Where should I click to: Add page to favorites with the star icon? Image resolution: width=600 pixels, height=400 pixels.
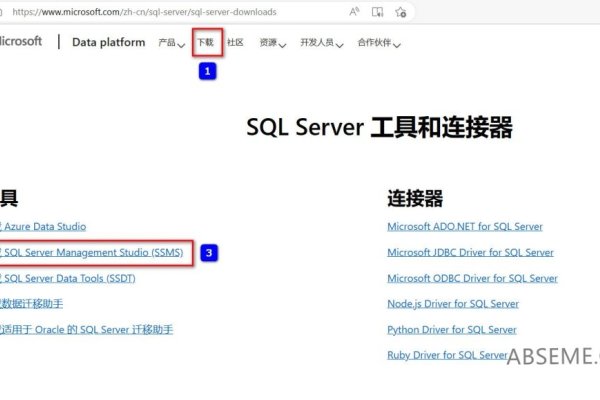point(401,12)
